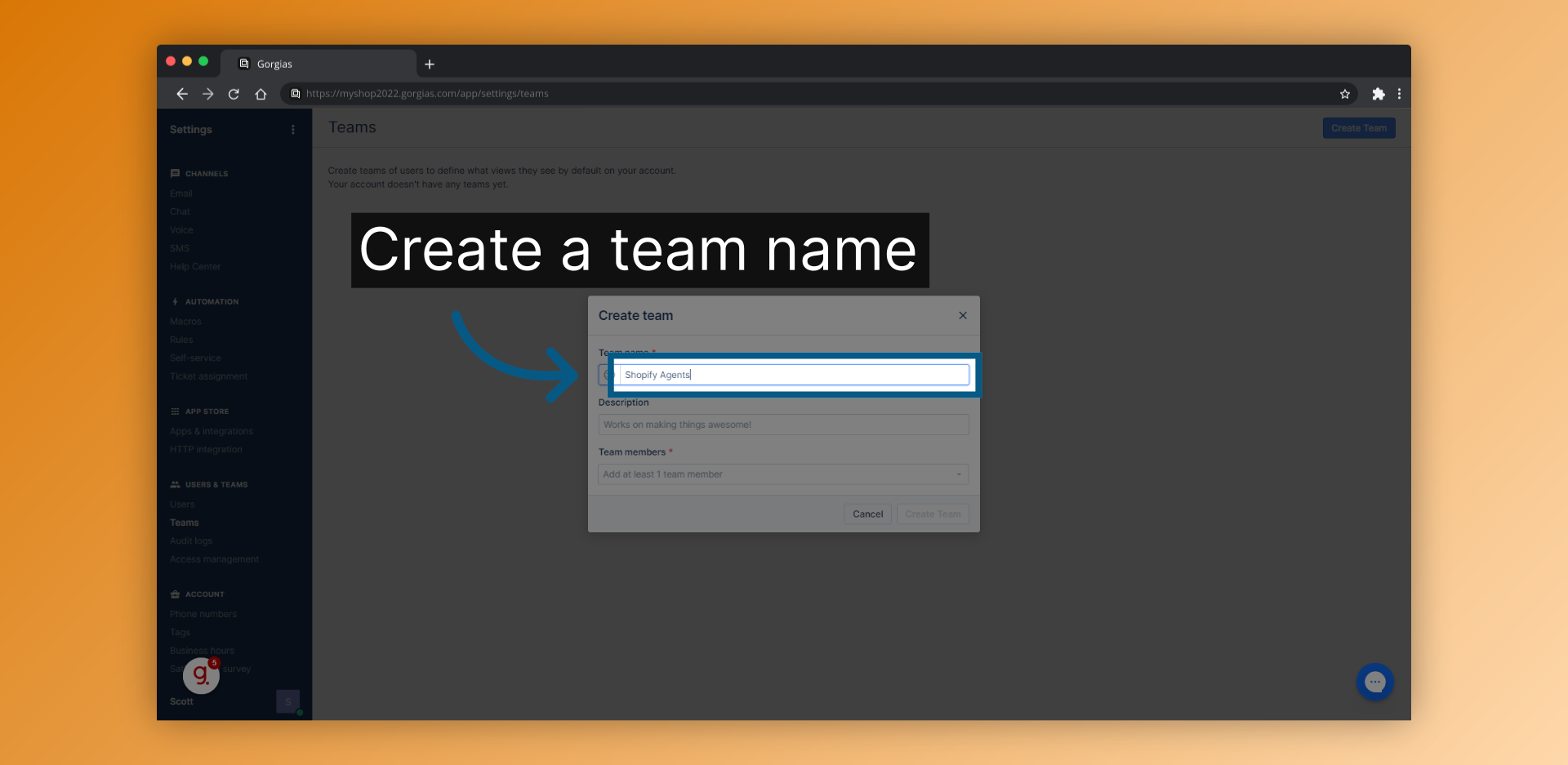Open Chat channel settings
This screenshot has width=1568, height=765.
click(x=180, y=211)
